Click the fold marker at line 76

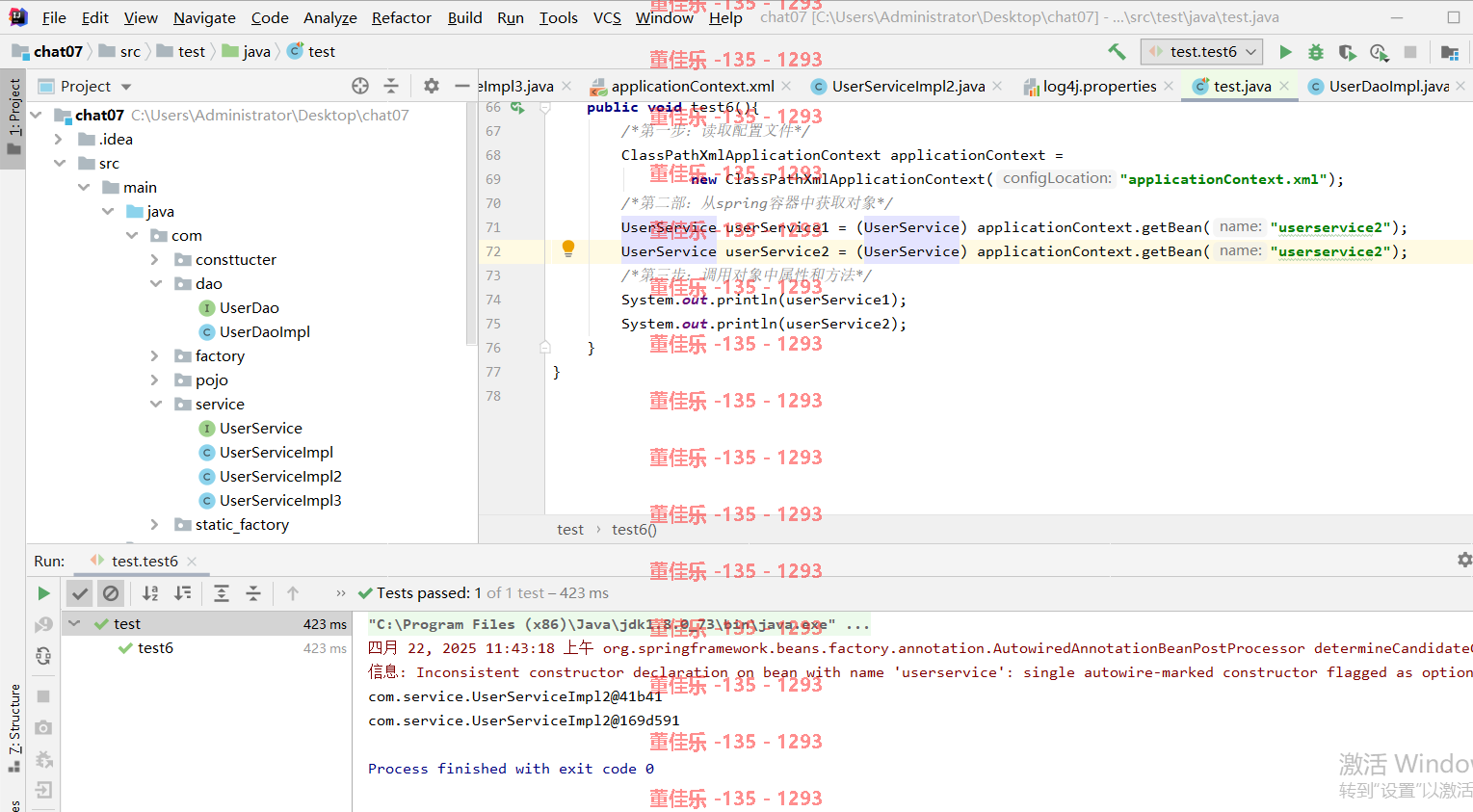tap(545, 348)
